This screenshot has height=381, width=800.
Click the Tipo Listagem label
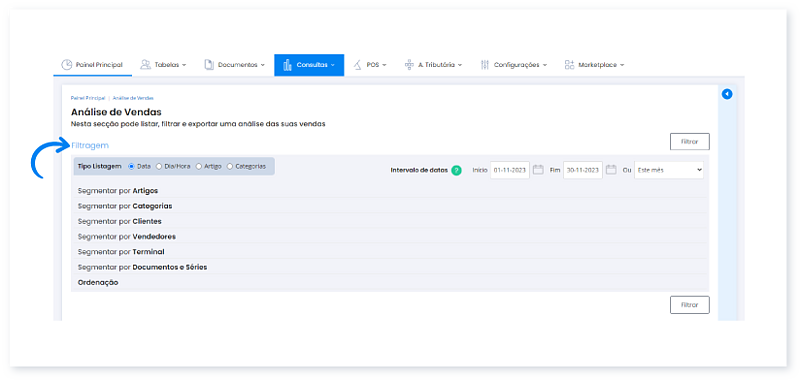(99, 166)
